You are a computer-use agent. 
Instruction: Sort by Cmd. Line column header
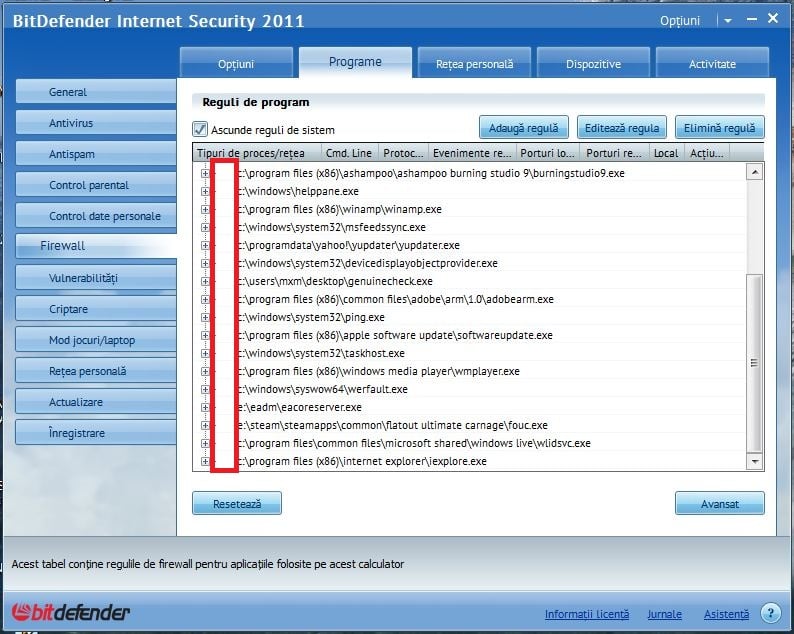coord(349,152)
